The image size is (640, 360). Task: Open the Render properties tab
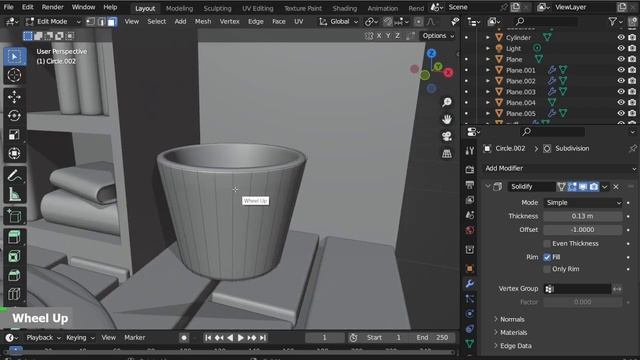point(470,169)
